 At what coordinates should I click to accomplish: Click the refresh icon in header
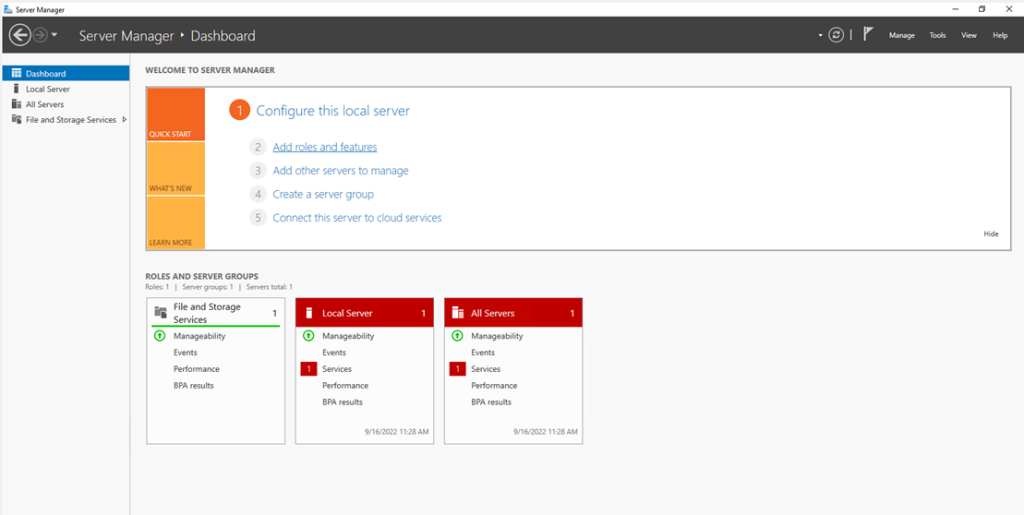[836, 35]
